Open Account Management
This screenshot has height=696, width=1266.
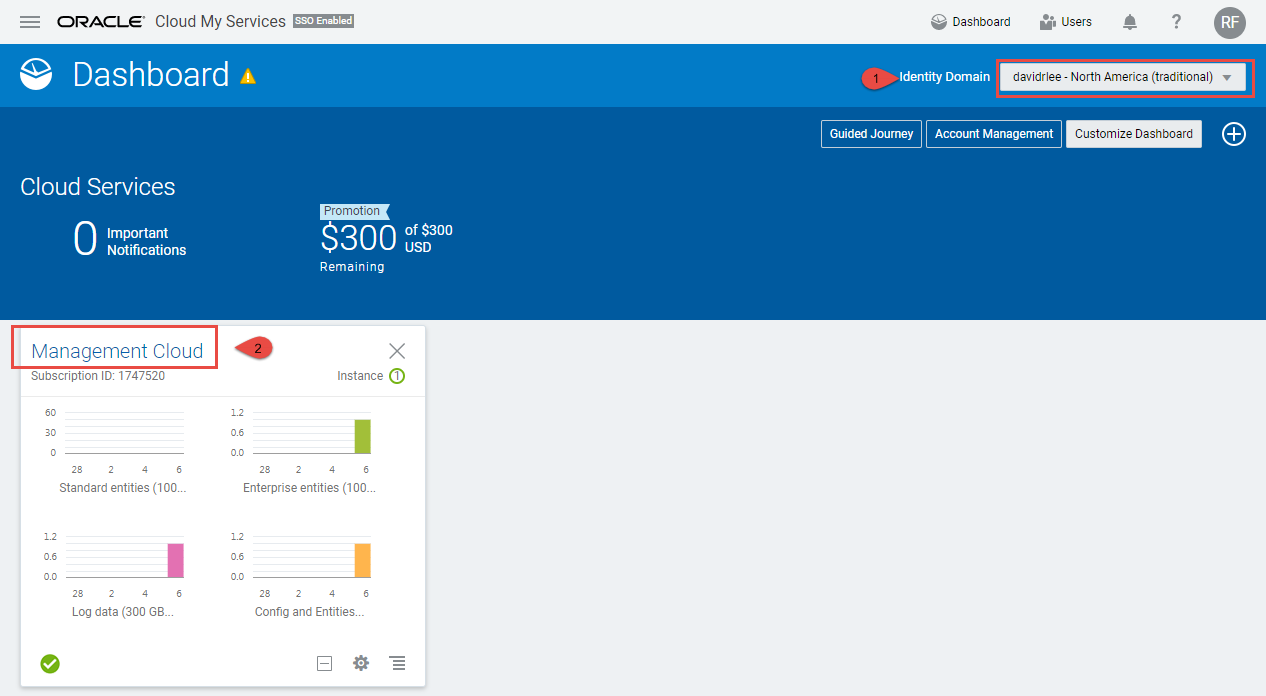pos(994,134)
